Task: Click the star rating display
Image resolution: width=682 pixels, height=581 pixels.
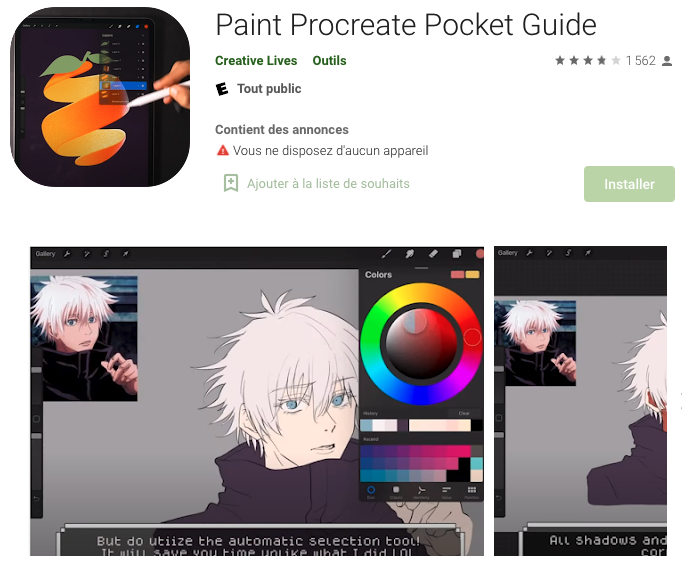Action: pos(588,60)
